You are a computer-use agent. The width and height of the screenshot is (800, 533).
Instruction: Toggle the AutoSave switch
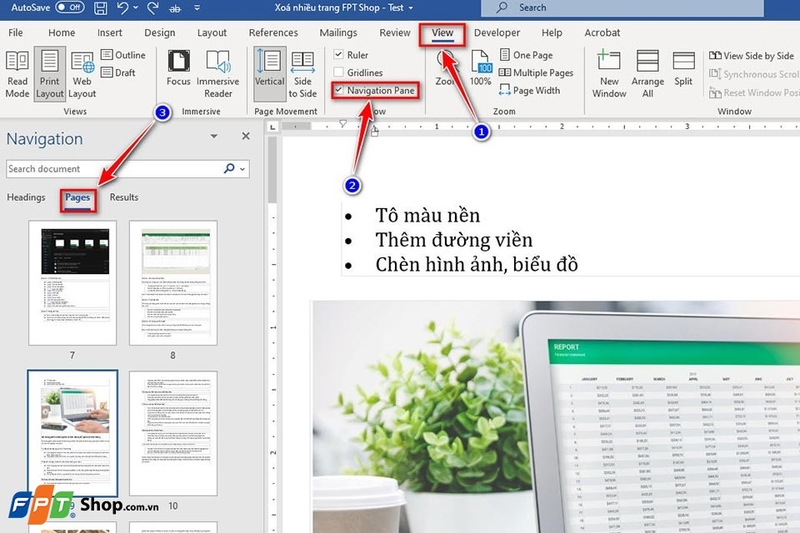[69, 8]
